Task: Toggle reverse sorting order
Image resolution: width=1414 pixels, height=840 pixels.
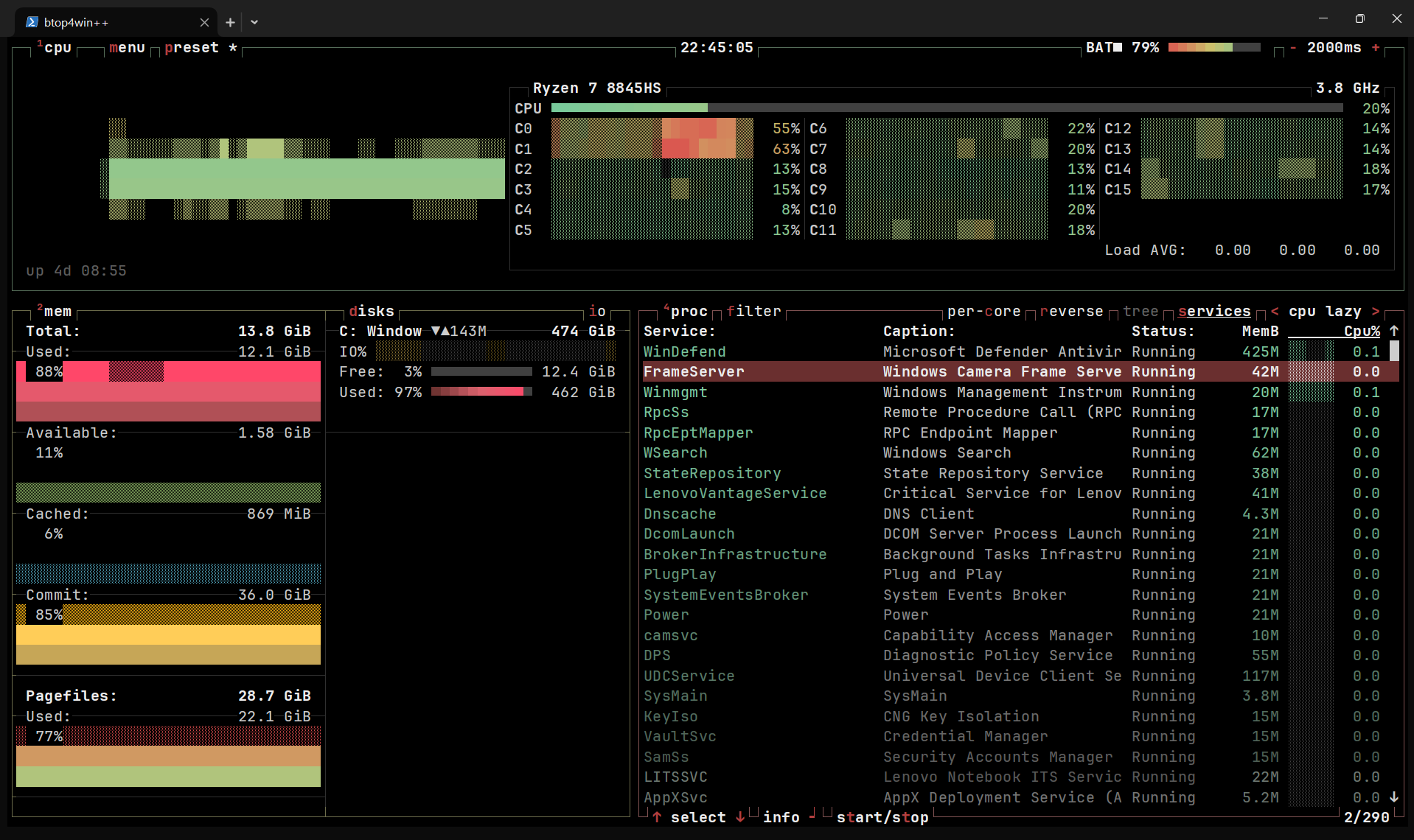Action: [x=1072, y=311]
